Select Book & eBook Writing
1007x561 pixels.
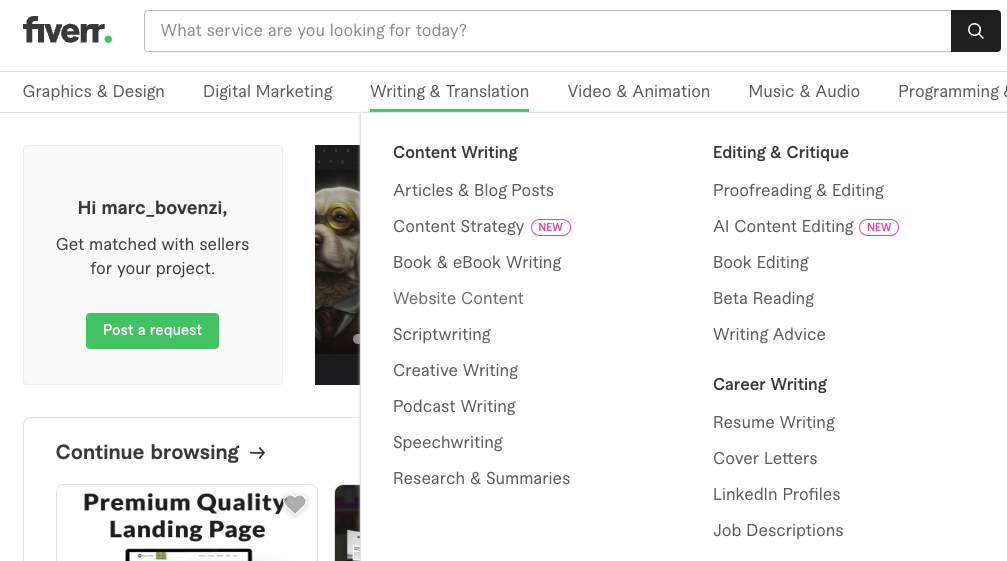pyautogui.click(x=477, y=263)
